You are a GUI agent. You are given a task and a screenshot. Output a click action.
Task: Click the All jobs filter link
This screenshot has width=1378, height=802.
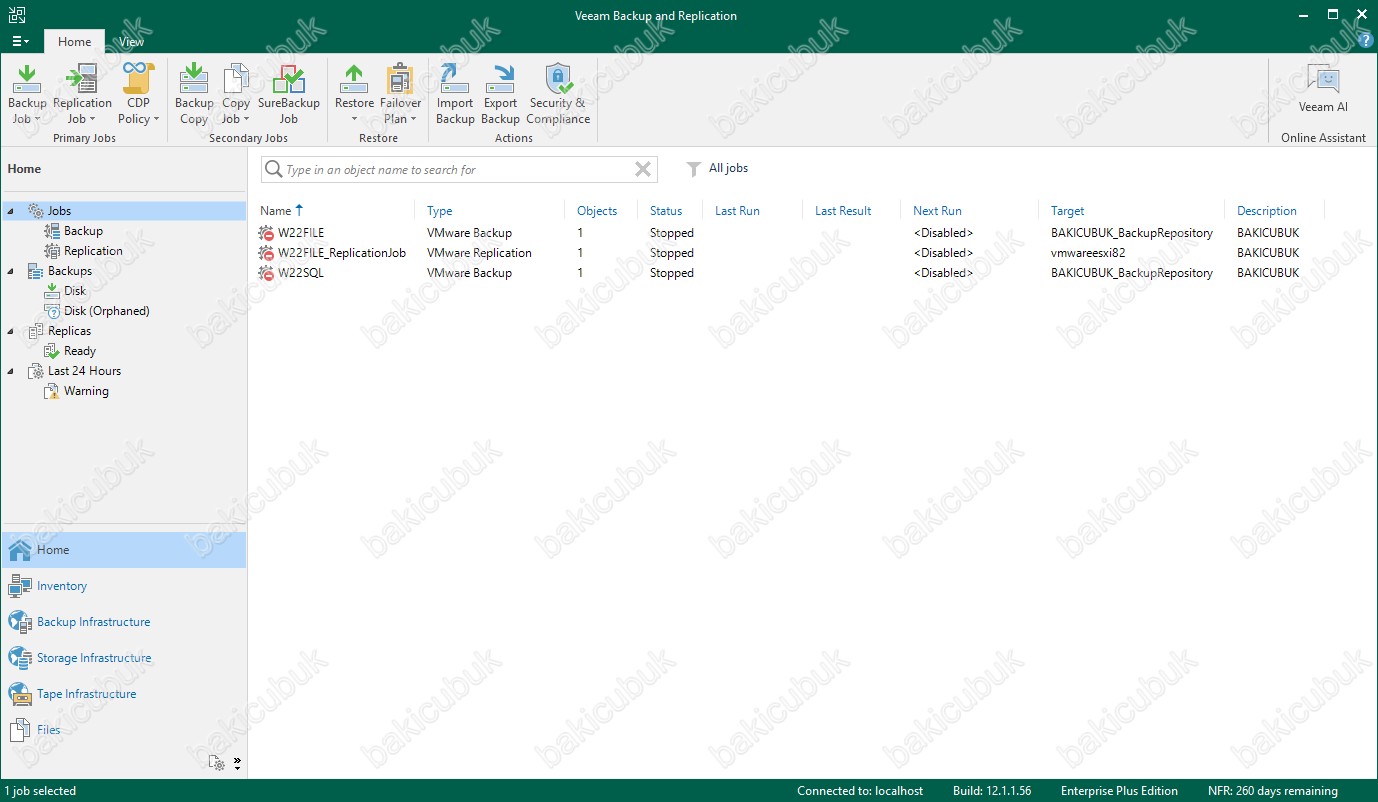point(728,168)
